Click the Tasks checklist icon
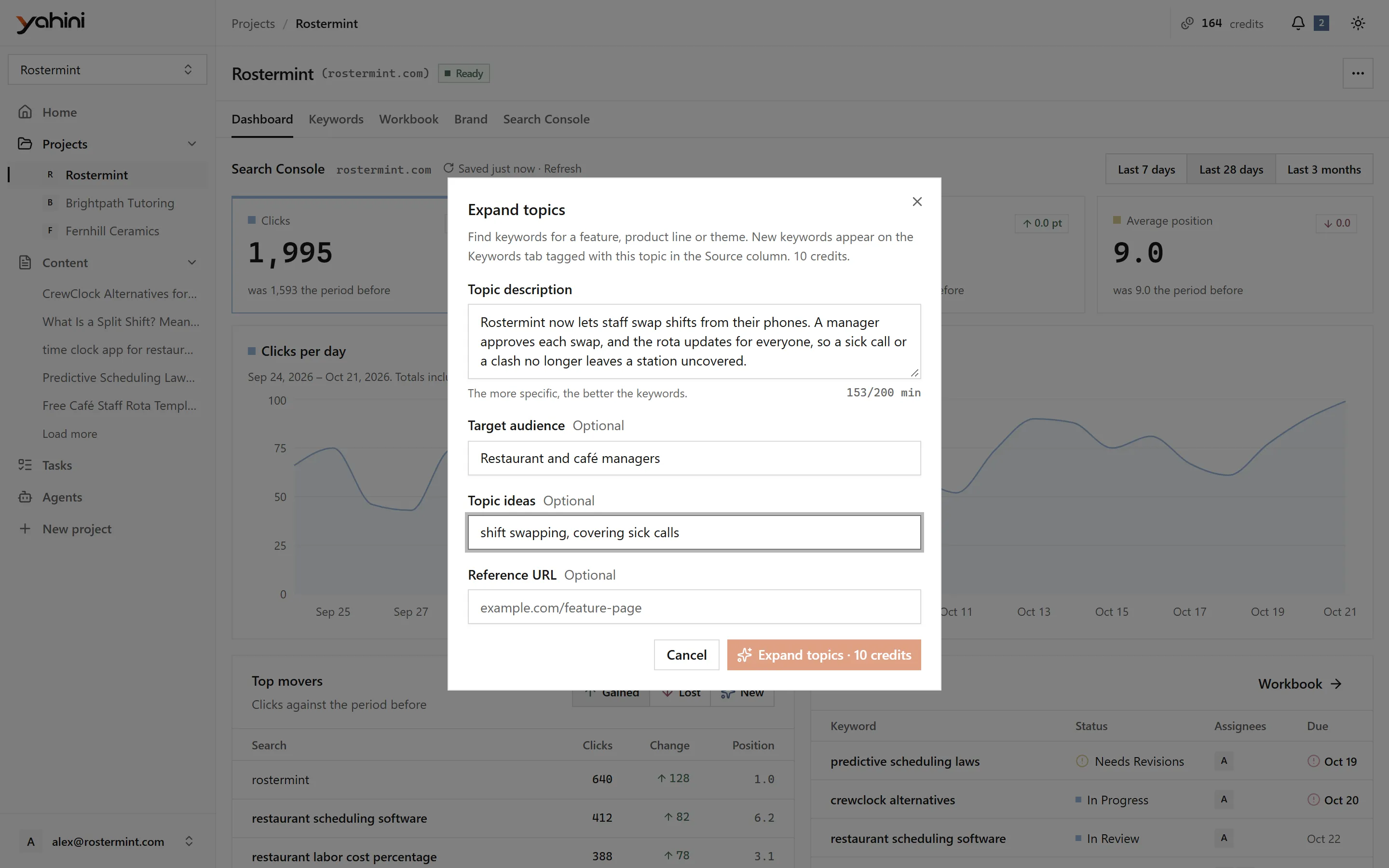Image resolution: width=1389 pixels, height=868 pixels. (x=25, y=465)
